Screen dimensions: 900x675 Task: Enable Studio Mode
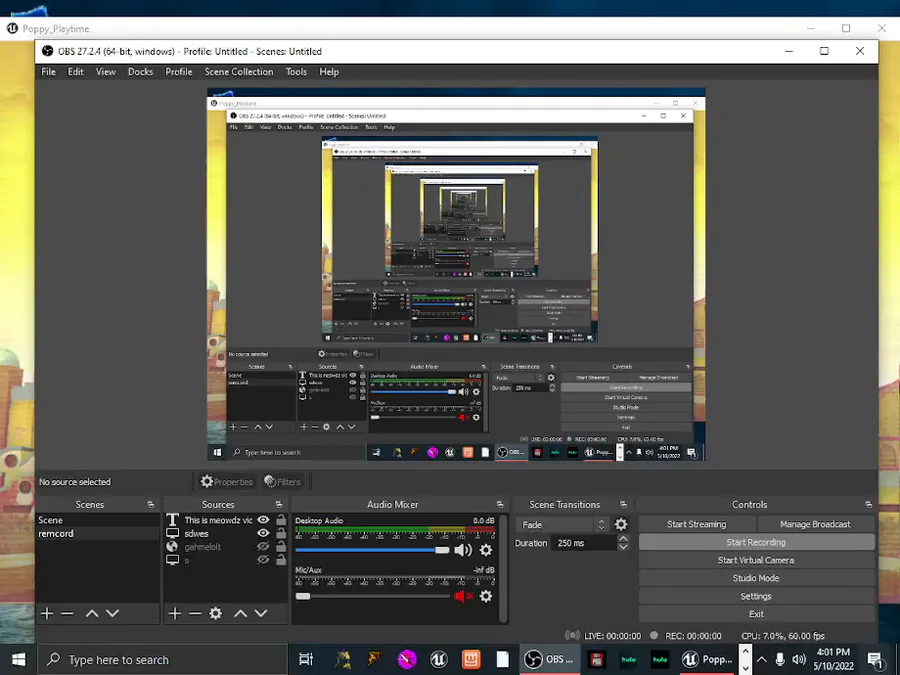click(x=757, y=578)
